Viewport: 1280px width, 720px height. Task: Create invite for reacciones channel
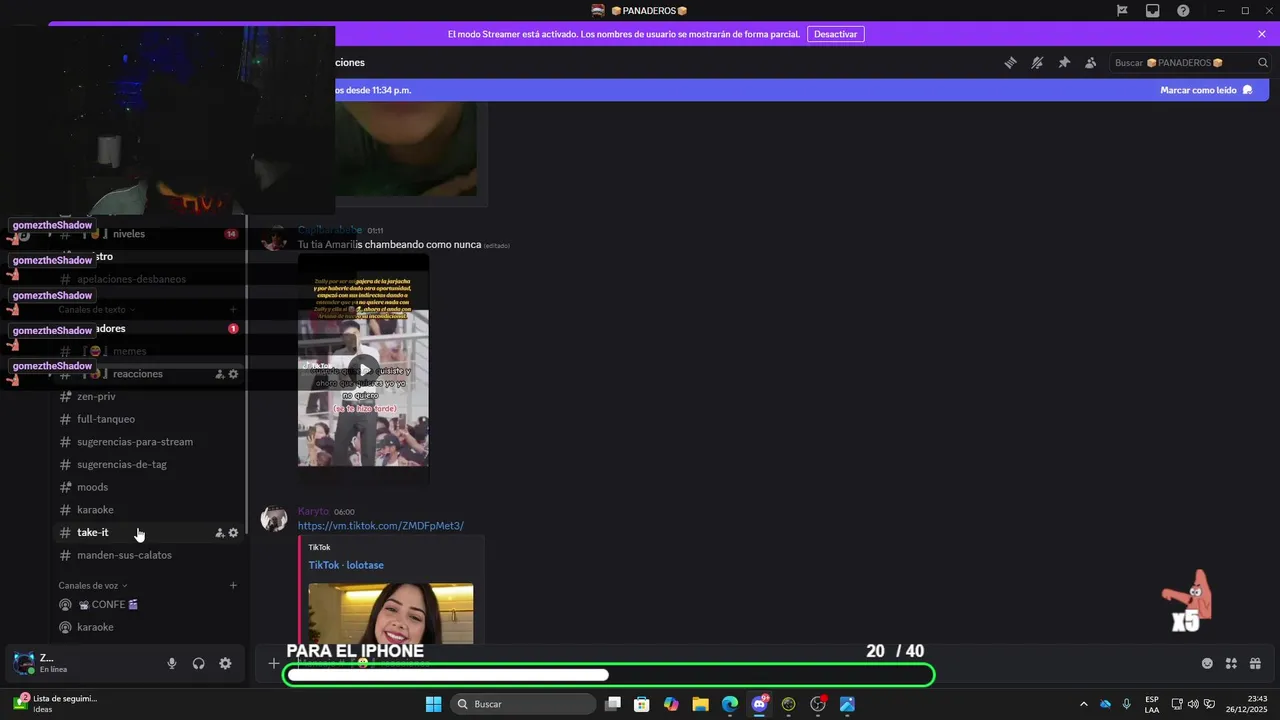(x=220, y=374)
